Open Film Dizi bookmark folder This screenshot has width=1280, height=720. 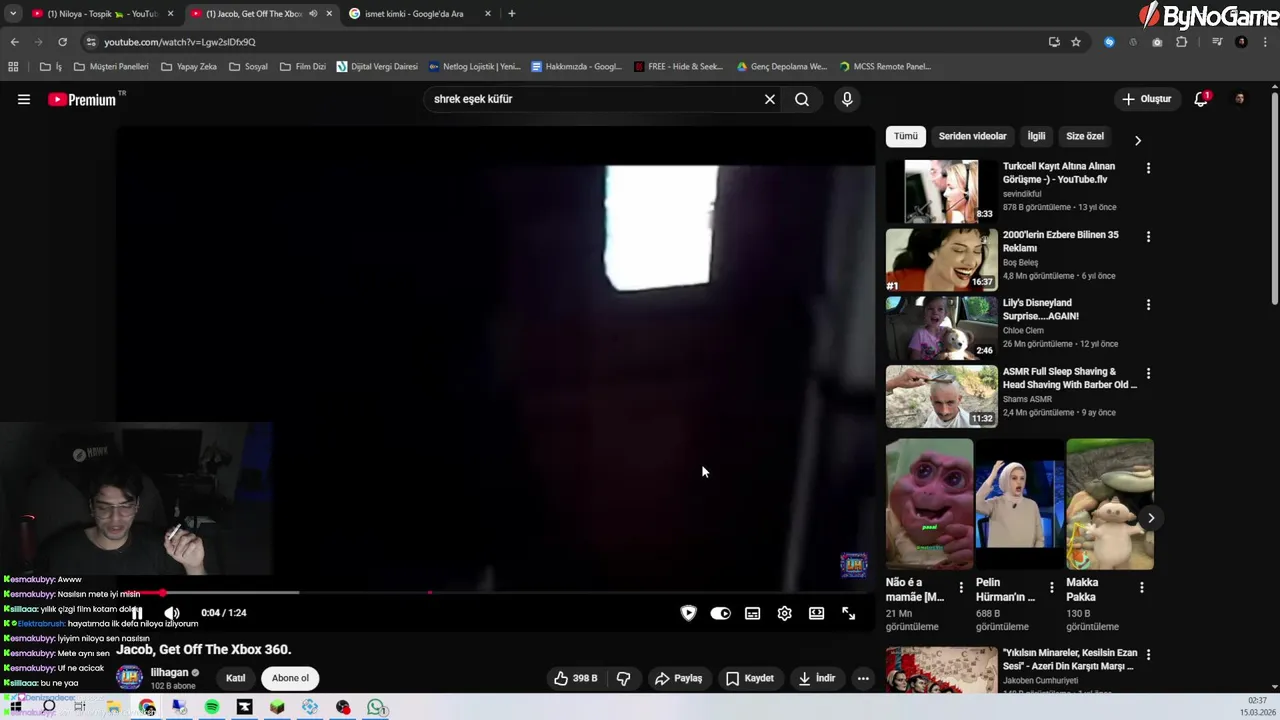click(x=303, y=67)
